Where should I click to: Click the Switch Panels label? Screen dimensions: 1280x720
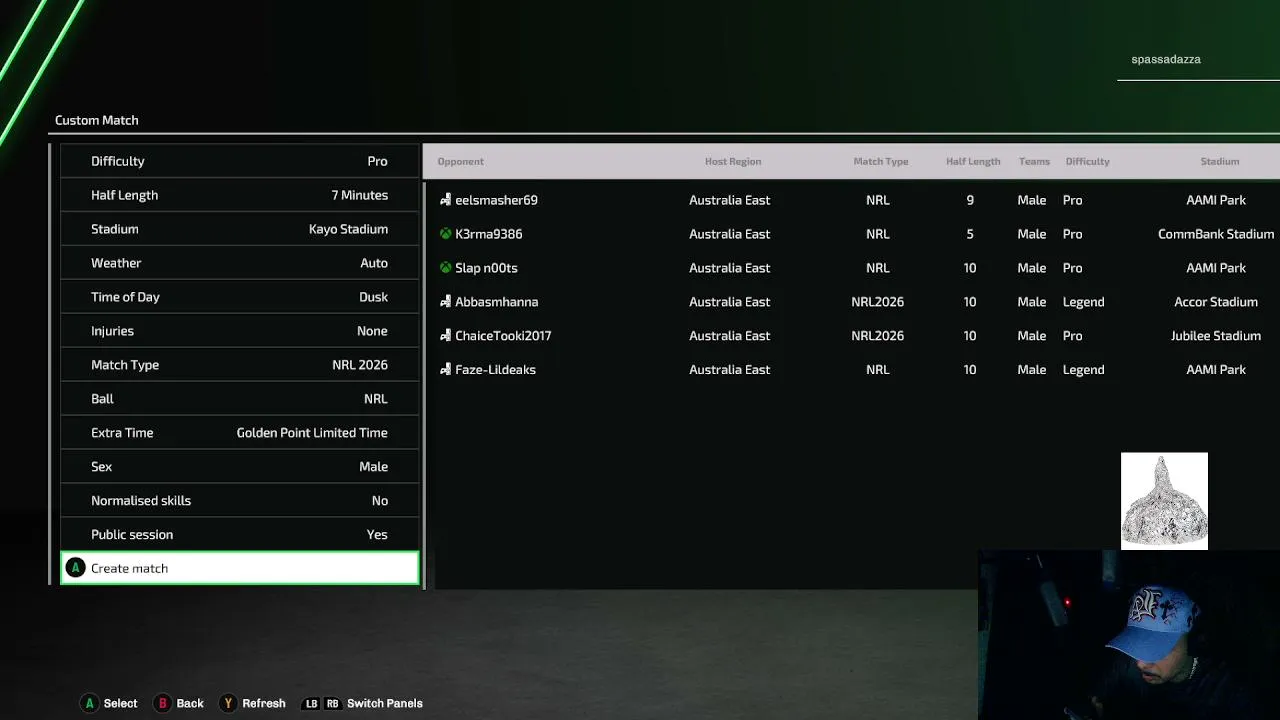(385, 703)
